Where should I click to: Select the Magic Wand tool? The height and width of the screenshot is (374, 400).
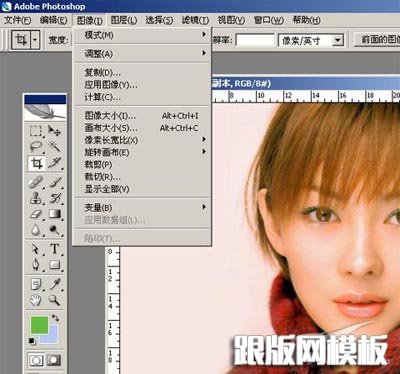coord(54,147)
